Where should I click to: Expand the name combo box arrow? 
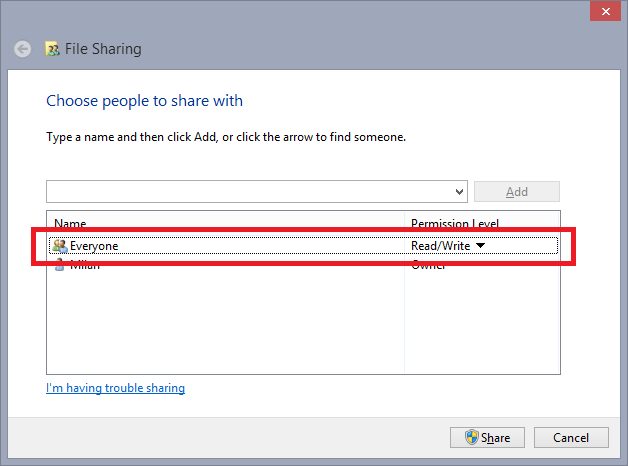[x=460, y=191]
